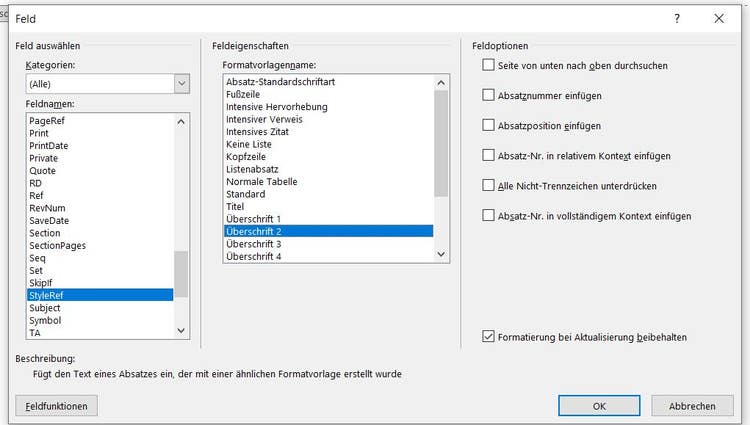Open Feldfunktionen button
Screen dimensions: 750x425
click(x=57, y=405)
